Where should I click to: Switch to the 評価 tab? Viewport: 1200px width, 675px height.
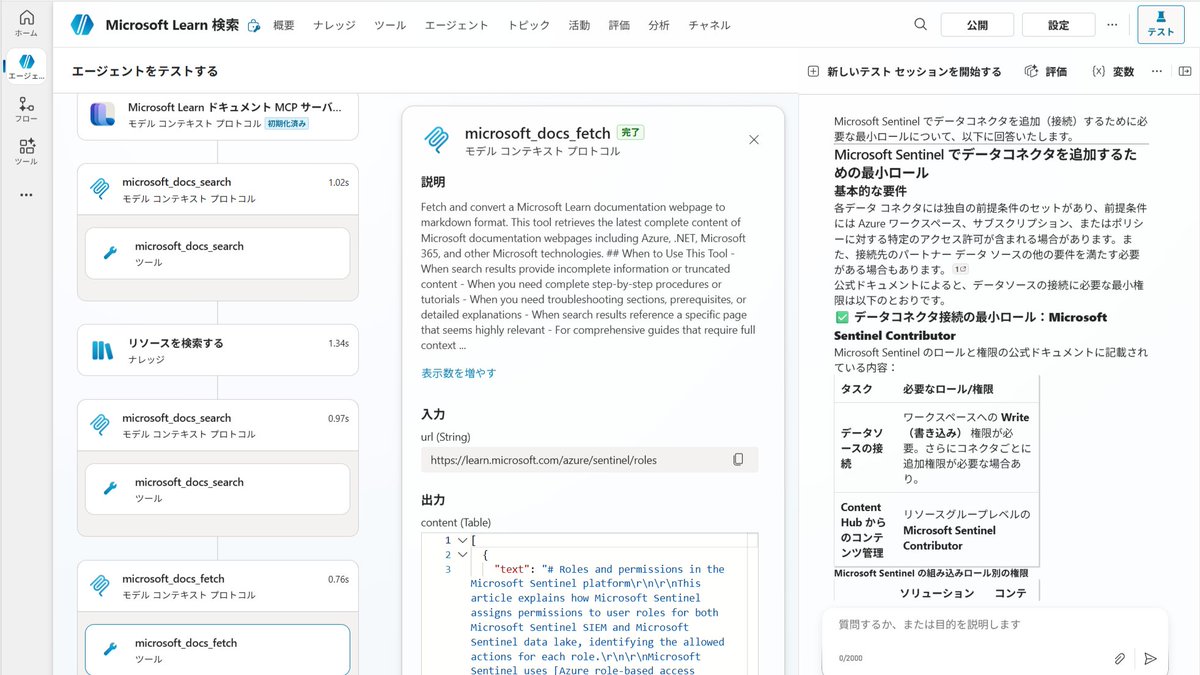coord(619,25)
